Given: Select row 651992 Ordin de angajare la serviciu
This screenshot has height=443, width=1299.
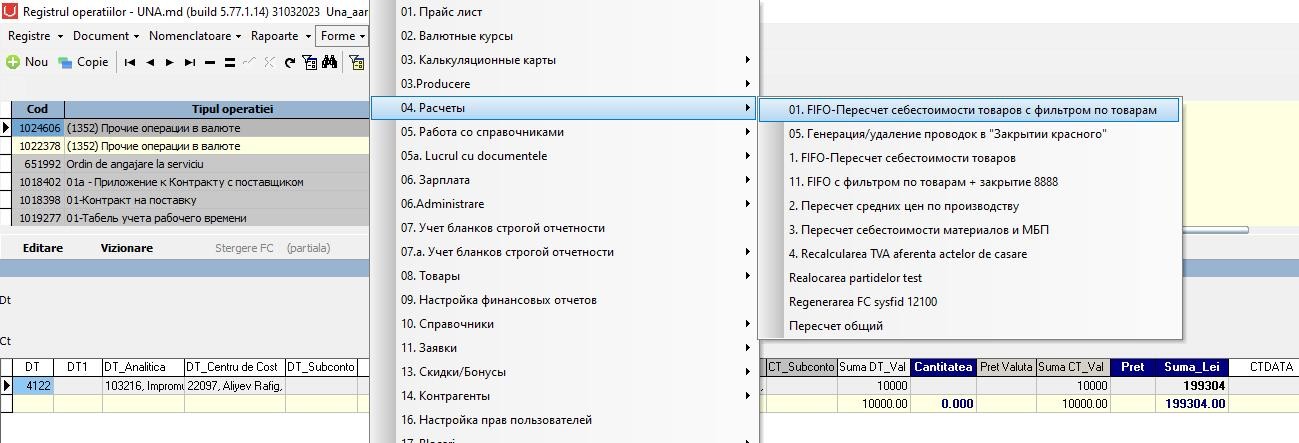Looking at the screenshot, I should click(x=190, y=164).
